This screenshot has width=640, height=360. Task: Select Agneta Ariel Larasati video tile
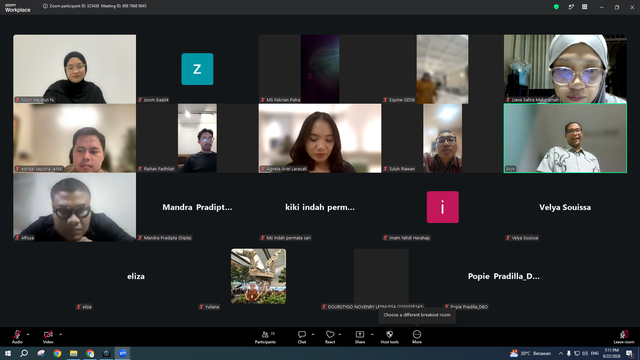[x=320, y=138]
